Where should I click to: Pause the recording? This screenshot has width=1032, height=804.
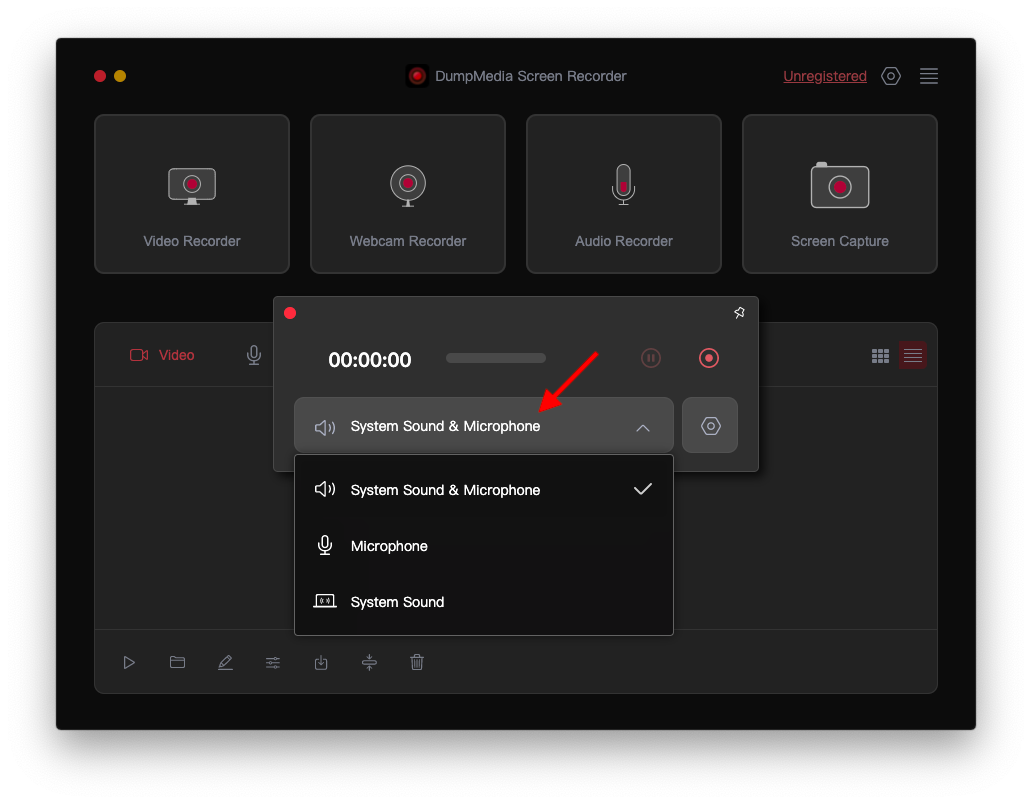(x=650, y=358)
